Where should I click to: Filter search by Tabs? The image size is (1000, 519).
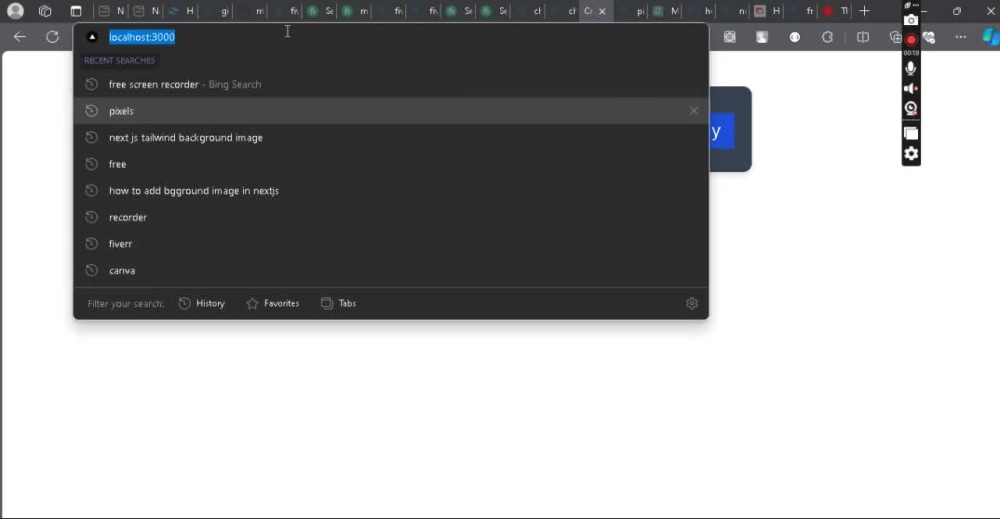(x=339, y=303)
